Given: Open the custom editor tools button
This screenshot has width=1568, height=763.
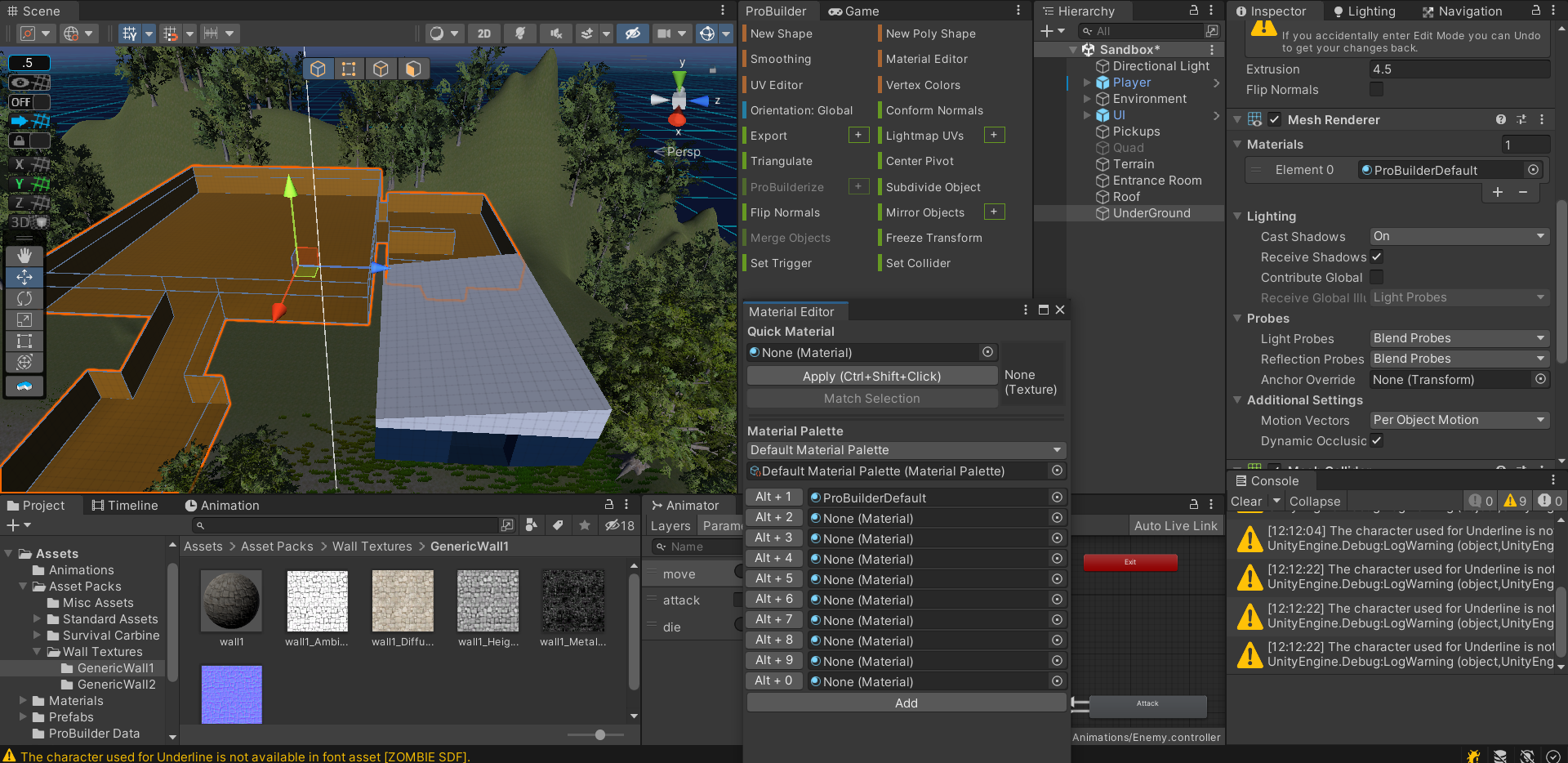Looking at the screenshot, I should (x=24, y=386).
